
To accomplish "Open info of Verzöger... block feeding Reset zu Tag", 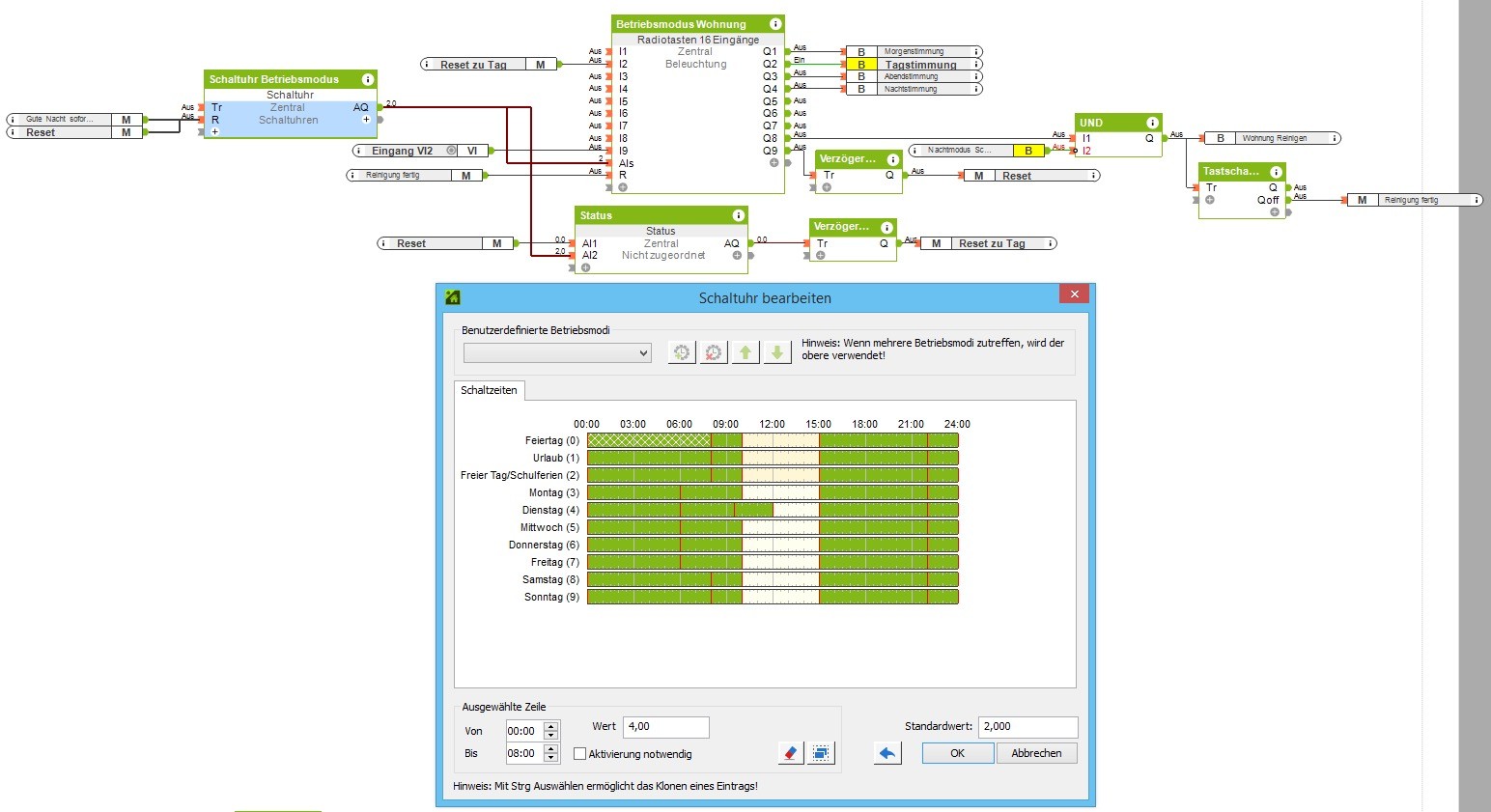I will (887, 227).
